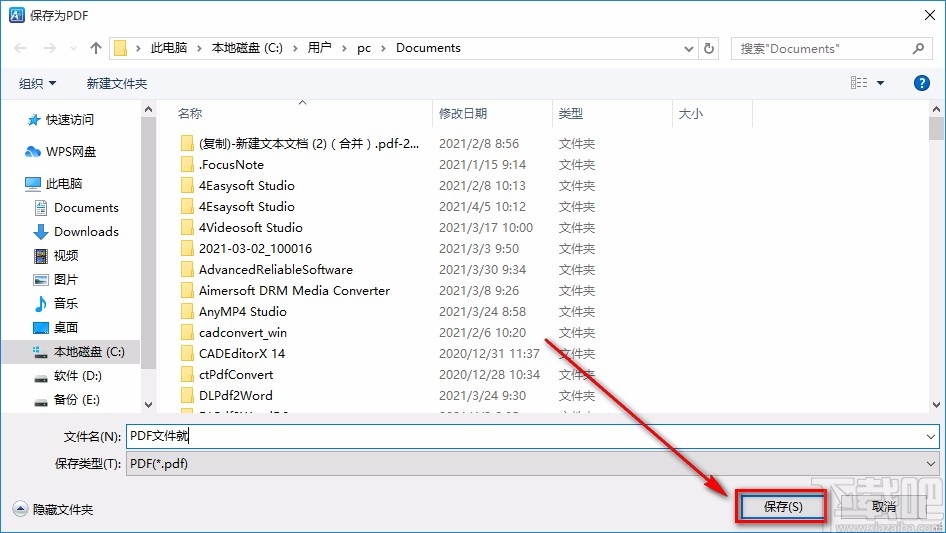The width and height of the screenshot is (946, 533).
Task: Click the Cancel (取消) button
Action: (x=884, y=506)
